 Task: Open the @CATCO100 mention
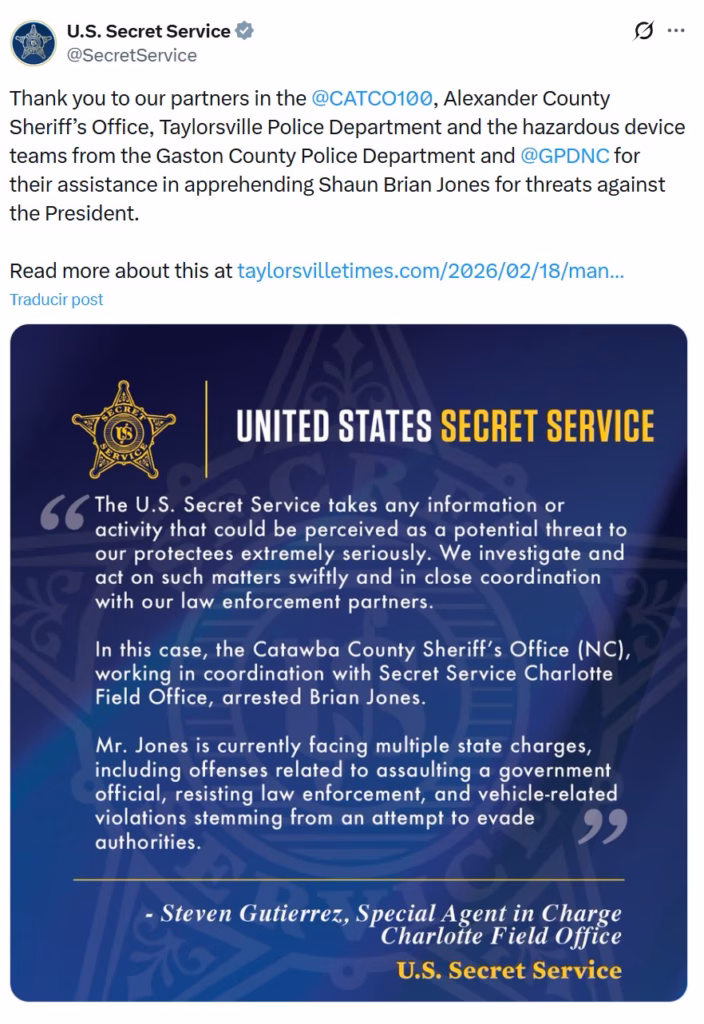(372, 99)
